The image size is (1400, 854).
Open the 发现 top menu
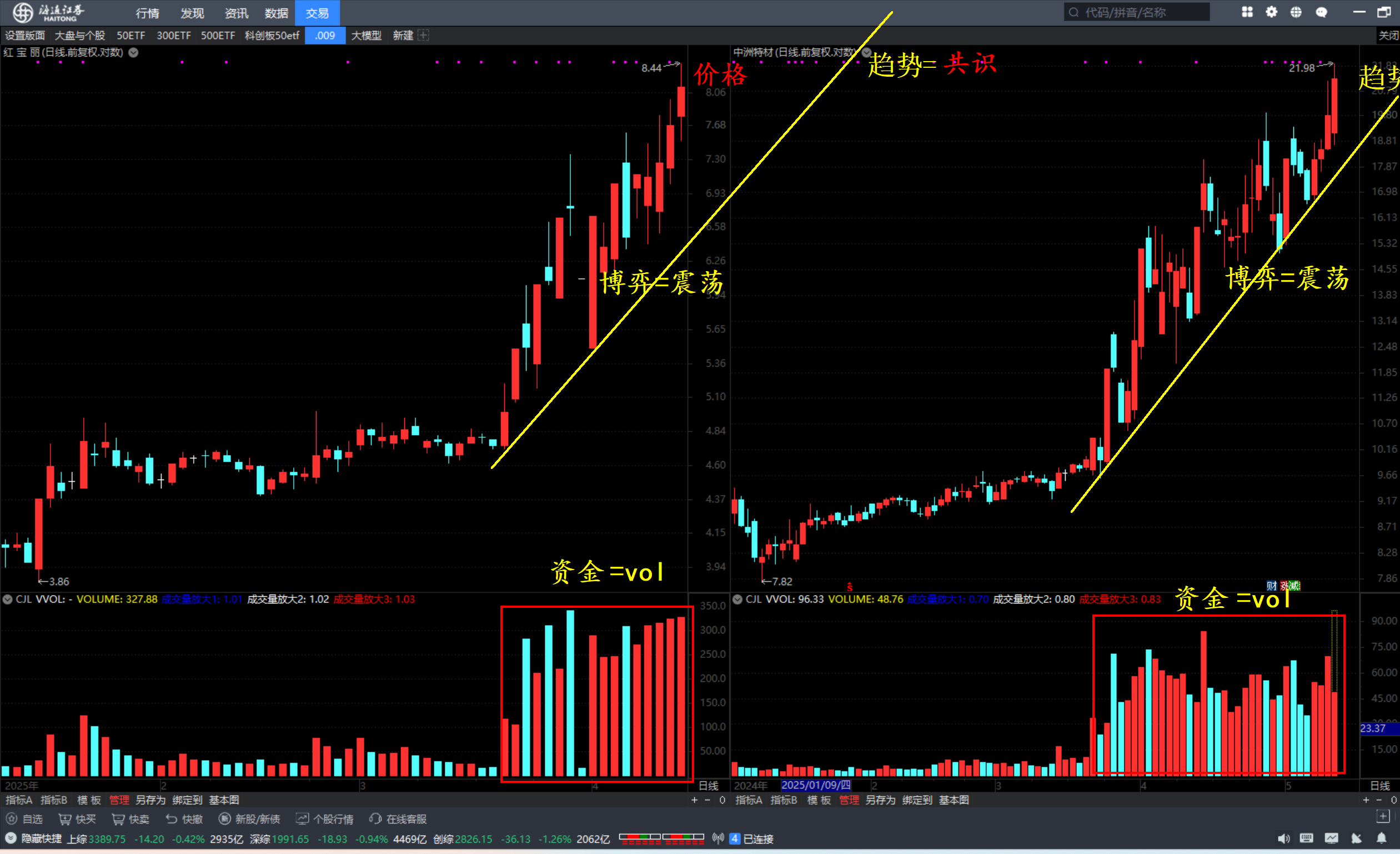[192, 13]
